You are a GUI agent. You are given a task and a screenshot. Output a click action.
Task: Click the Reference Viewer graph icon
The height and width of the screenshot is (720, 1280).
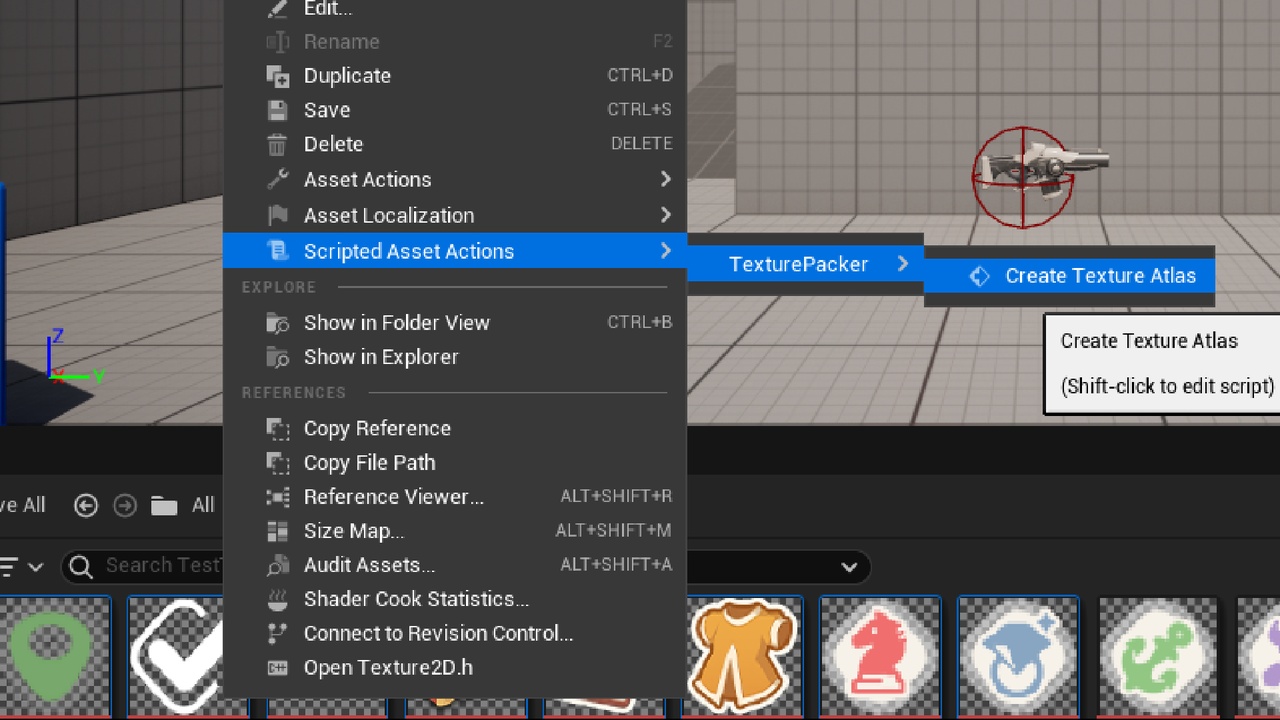coord(277,497)
